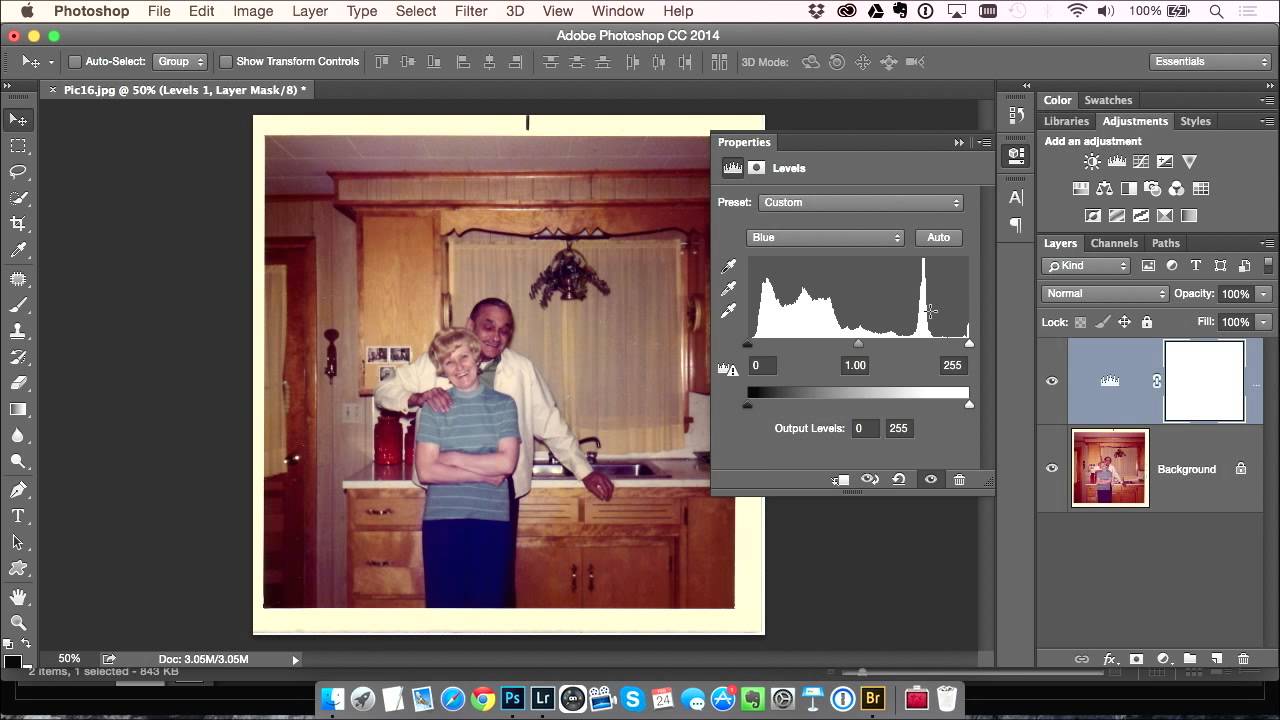Select the Gradient tool
Screen dimensions: 1280x720
tap(18, 409)
